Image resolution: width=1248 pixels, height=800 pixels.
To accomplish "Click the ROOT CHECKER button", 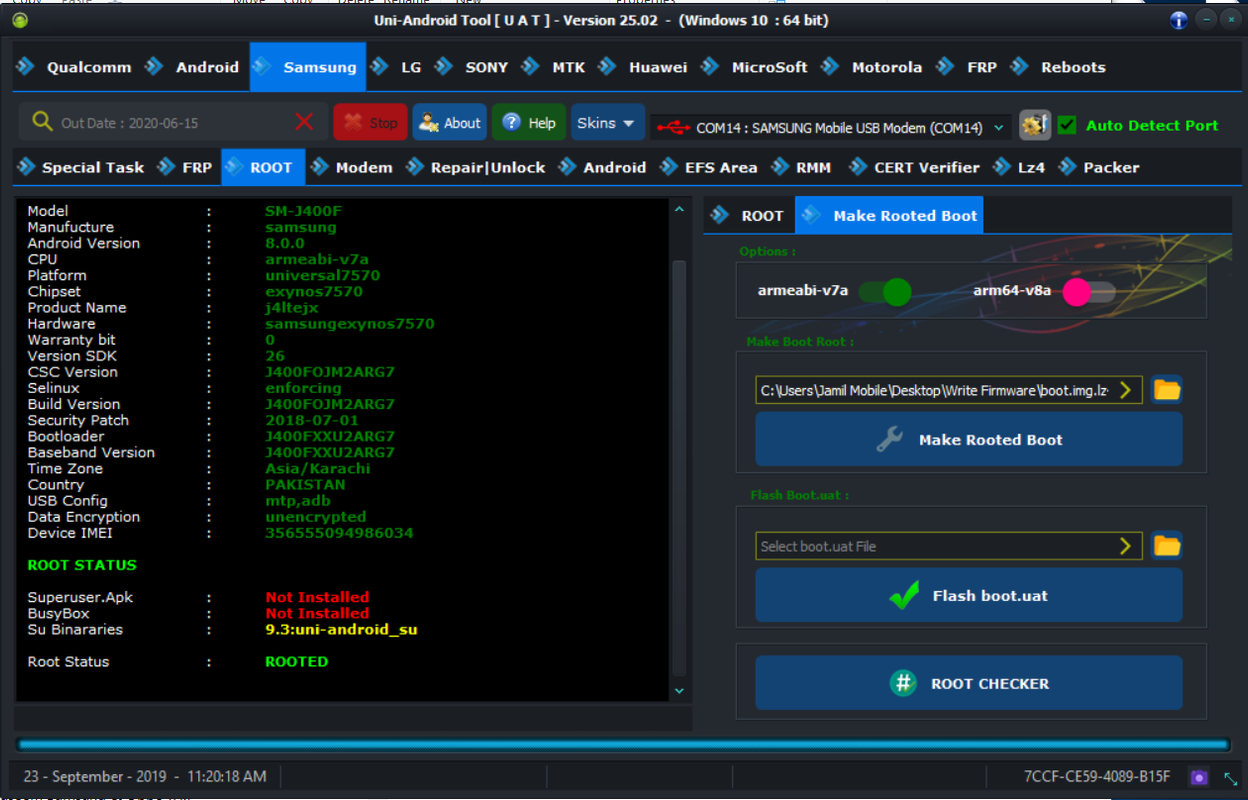I will (x=969, y=683).
